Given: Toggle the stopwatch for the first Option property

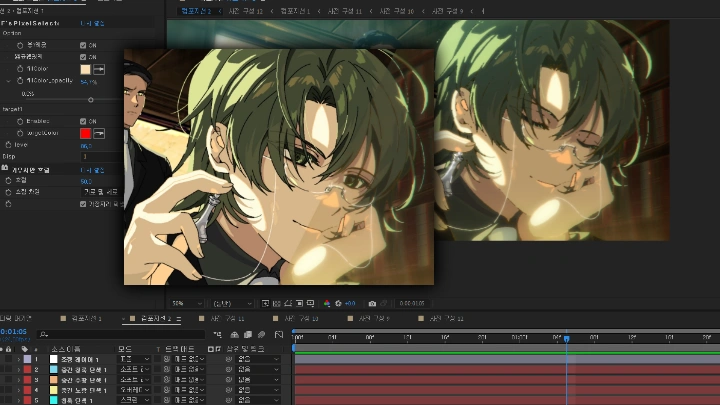Looking at the screenshot, I should click(20, 45).
